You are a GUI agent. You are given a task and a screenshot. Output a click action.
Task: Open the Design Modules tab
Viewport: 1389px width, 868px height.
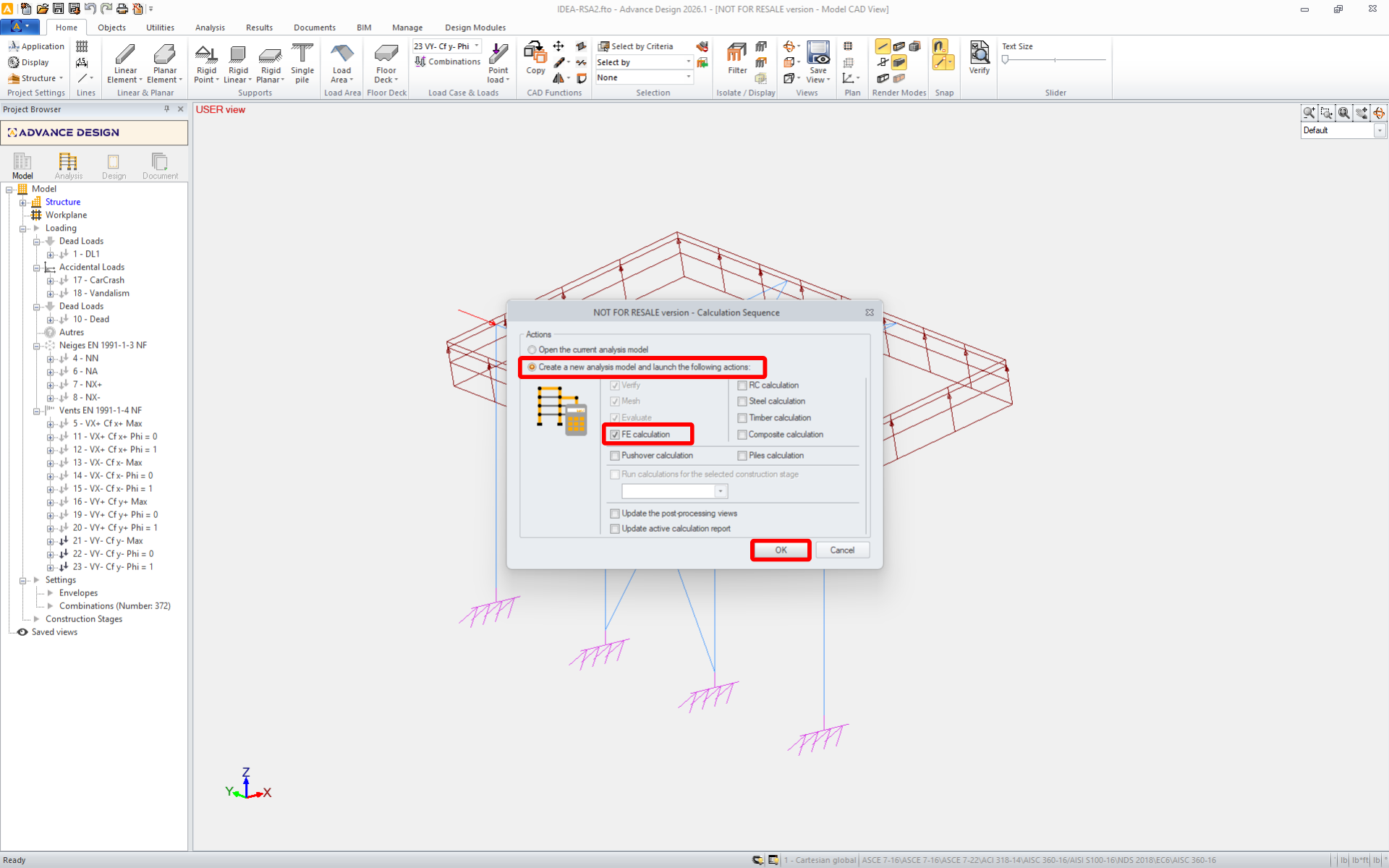pos(475,27)
